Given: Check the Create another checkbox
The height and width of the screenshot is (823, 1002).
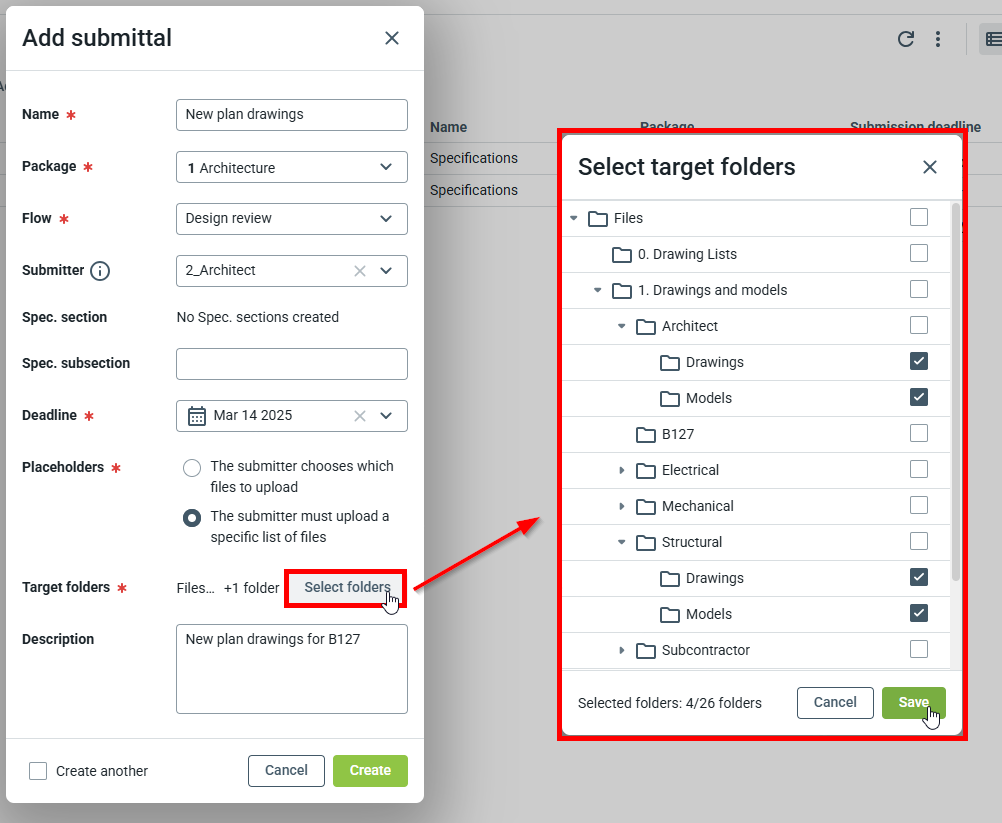Looking at the screenshot, I should point(38,771).
